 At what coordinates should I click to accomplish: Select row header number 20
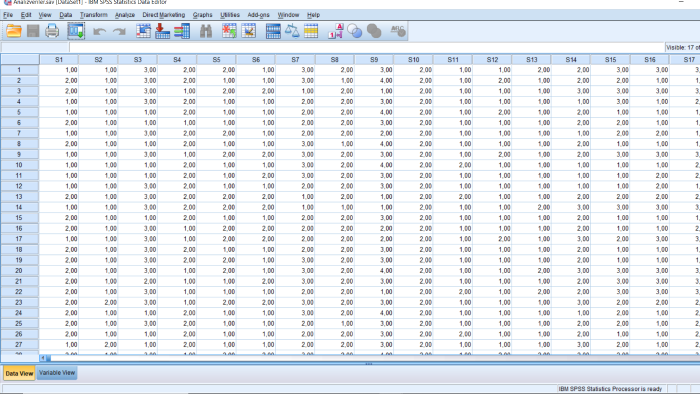pos(19,270)
